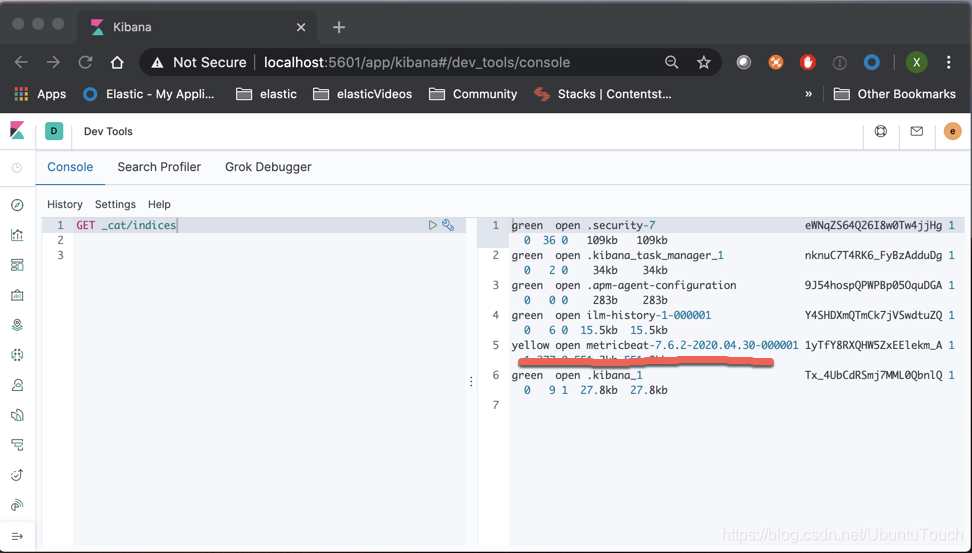Screen dimensions: 972x553
Task: Open the 'Stacks | Contentst...' bookmark
Action: tap(603, 94)
